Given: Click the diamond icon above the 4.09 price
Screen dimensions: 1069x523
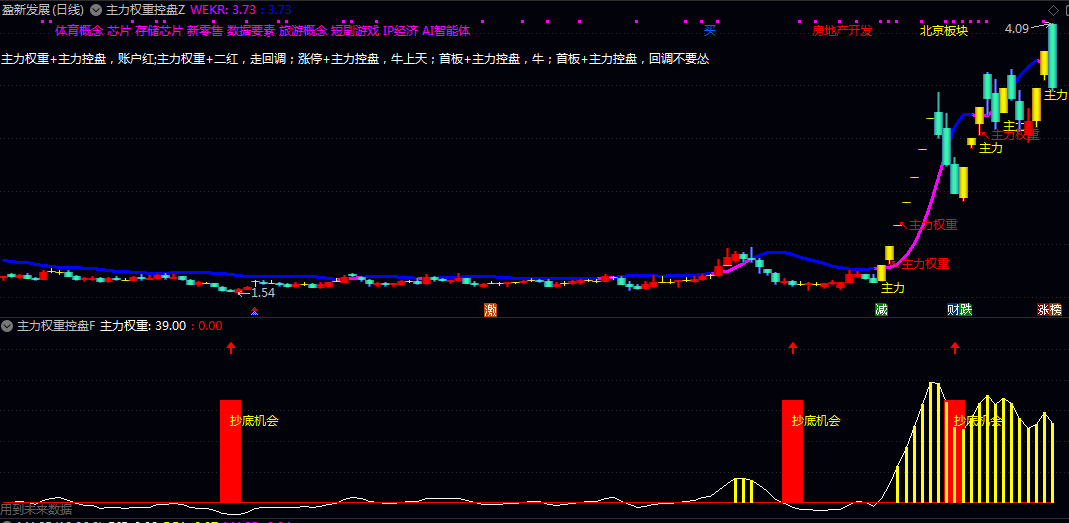Looking at the screenshot, I should 1053,10.
